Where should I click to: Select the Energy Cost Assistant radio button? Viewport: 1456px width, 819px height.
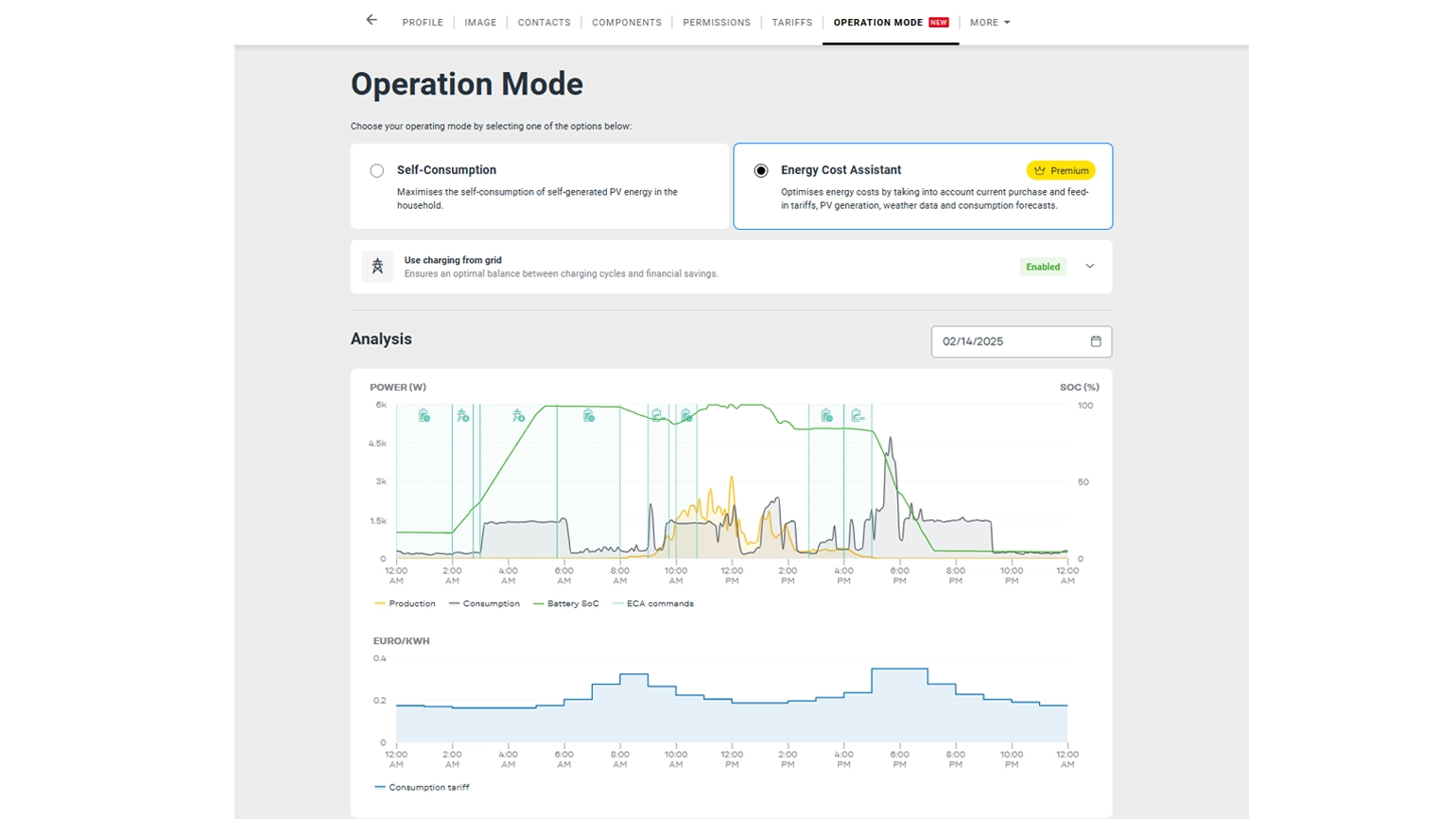click(761, 171)
